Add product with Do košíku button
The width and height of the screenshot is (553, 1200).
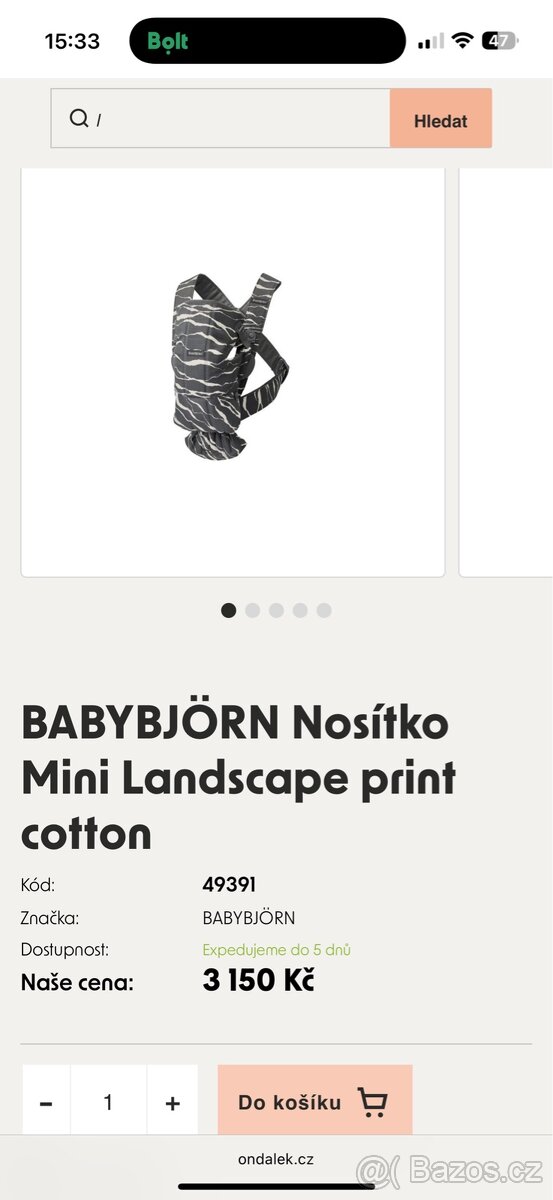315,1102
